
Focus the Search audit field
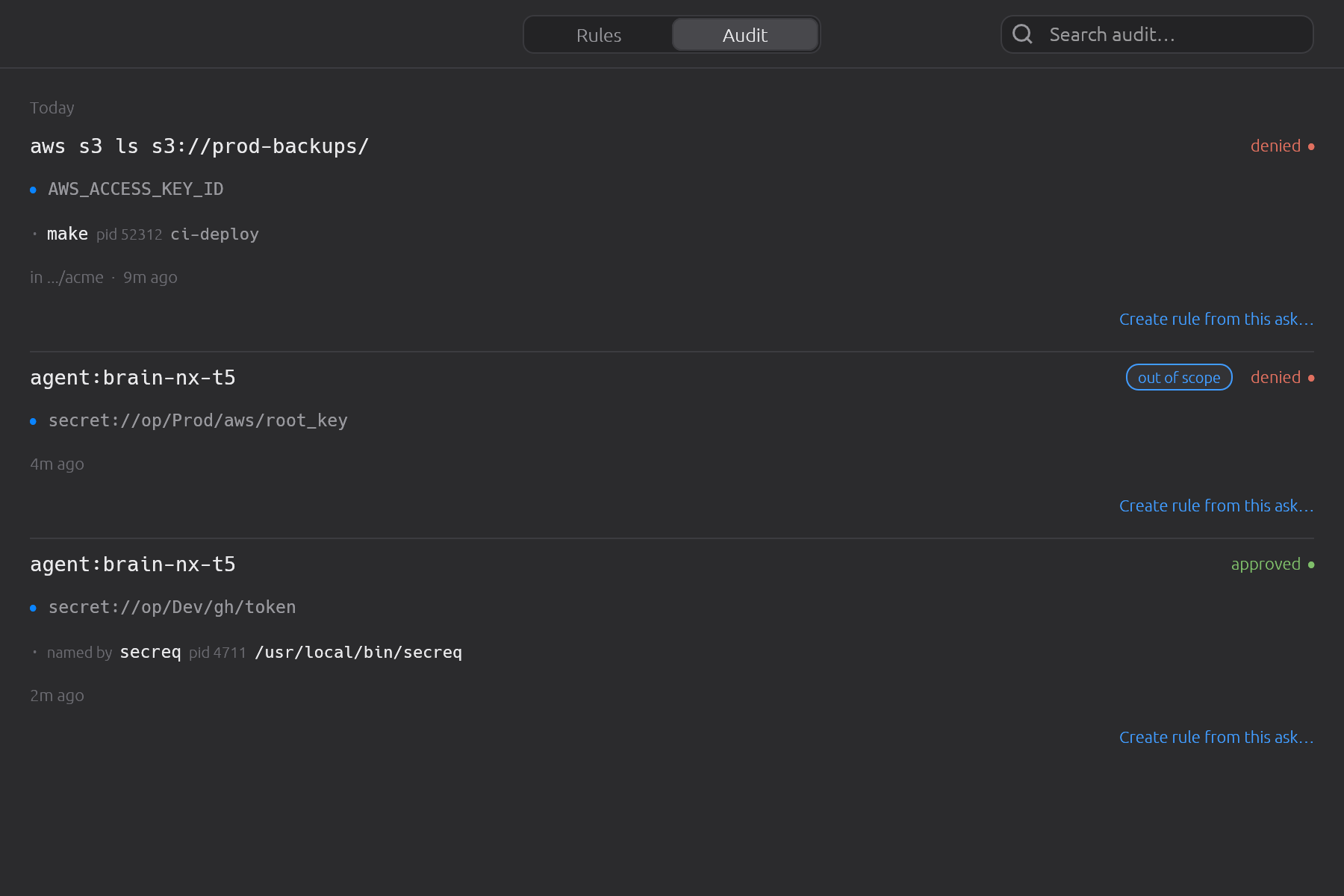(1157, 34)
